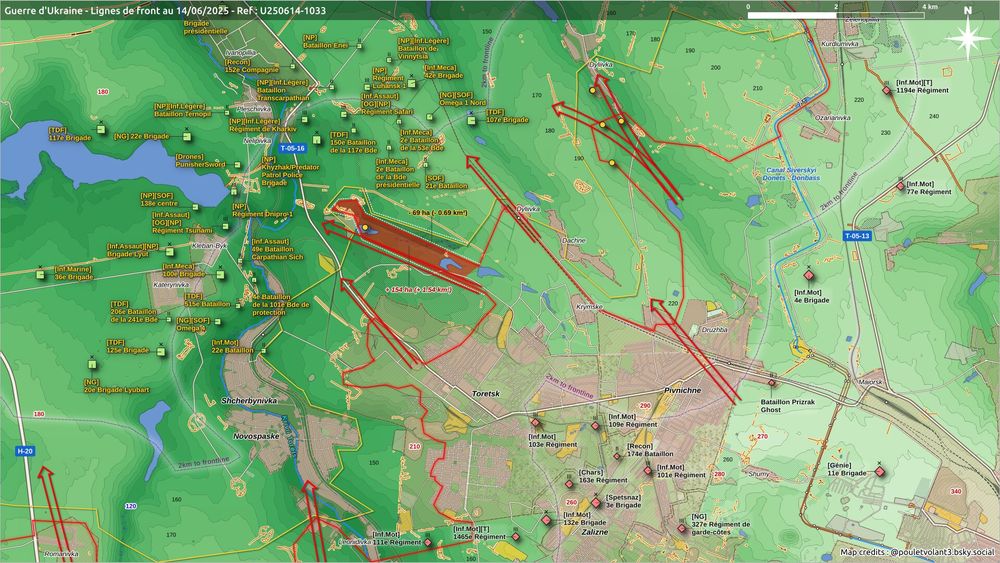Select the 107e Brigade TDF marker
The width and height of the screenshot is (1000, 563).
pos(471,121)
